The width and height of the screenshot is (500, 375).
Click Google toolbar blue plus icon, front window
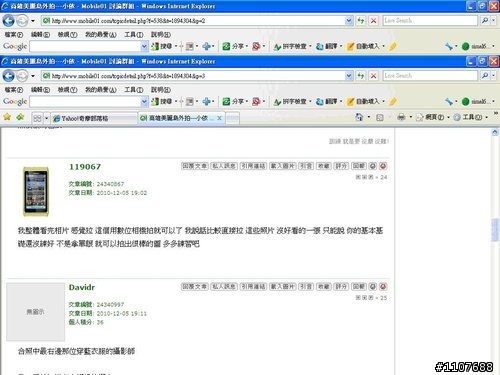pyautogui.click(x=206, y=101)
